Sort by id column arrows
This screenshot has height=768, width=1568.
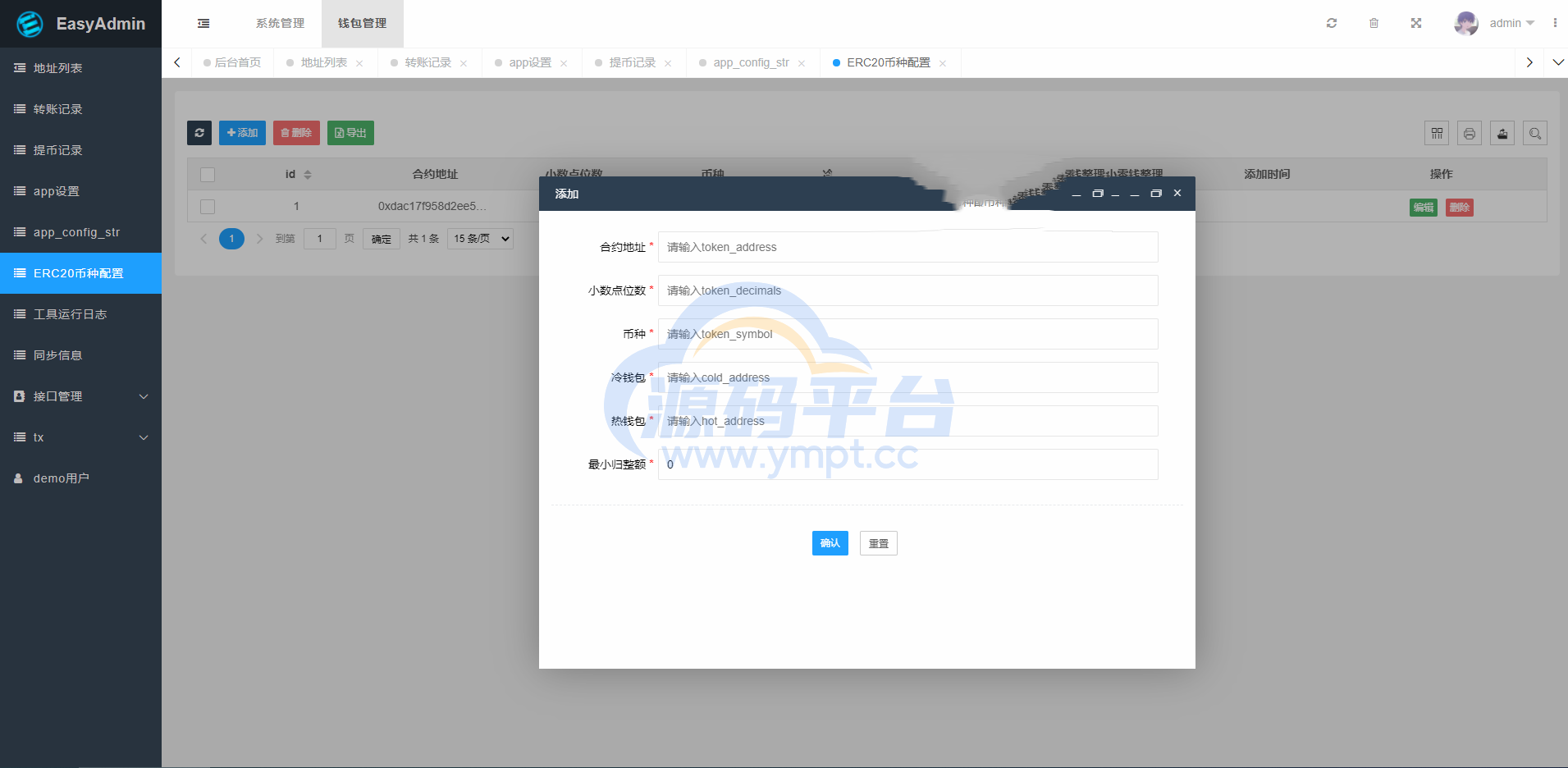point(308,175)
